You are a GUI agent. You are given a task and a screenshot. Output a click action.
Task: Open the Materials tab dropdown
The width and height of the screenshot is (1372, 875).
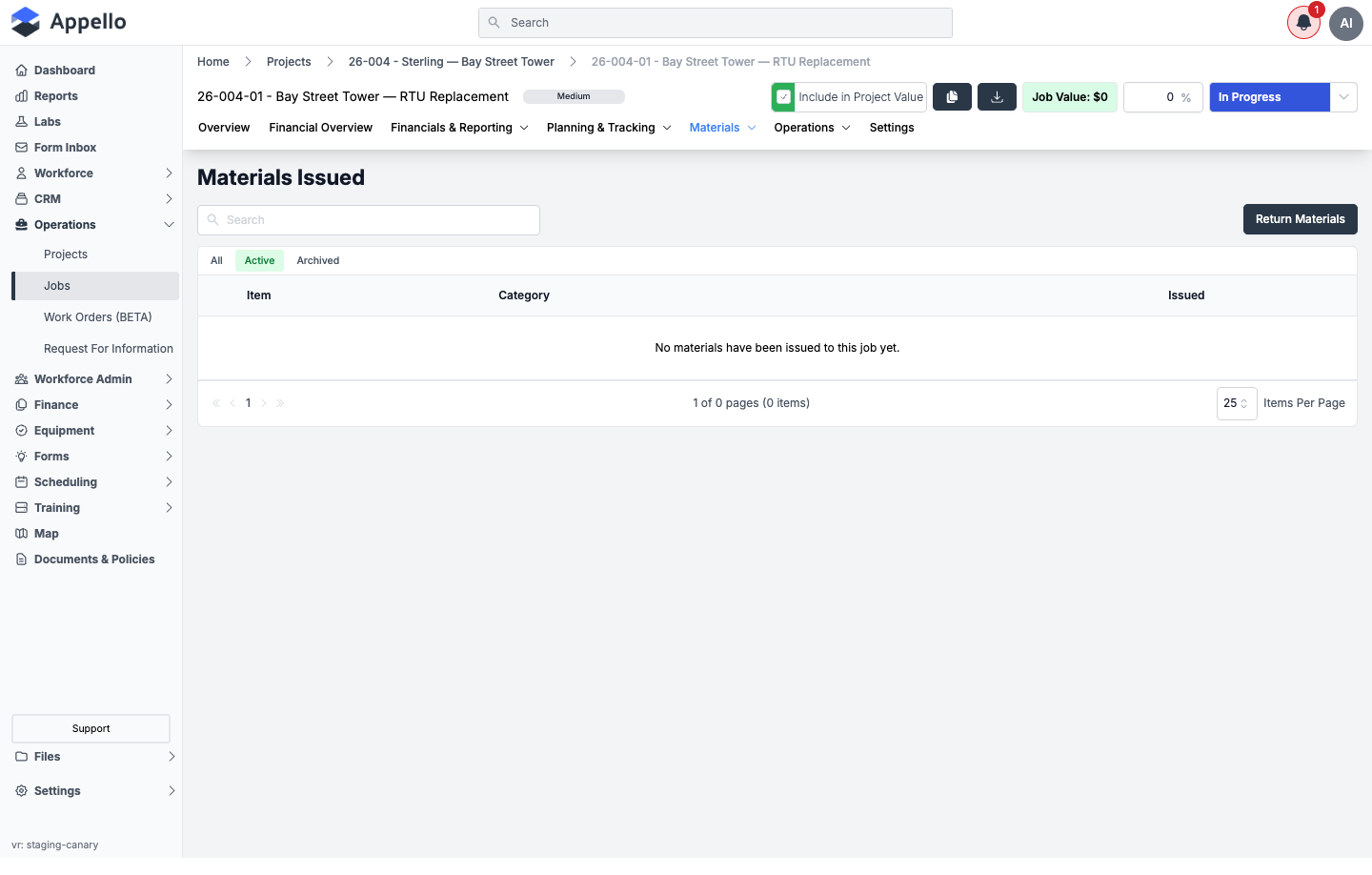[722, 128]
